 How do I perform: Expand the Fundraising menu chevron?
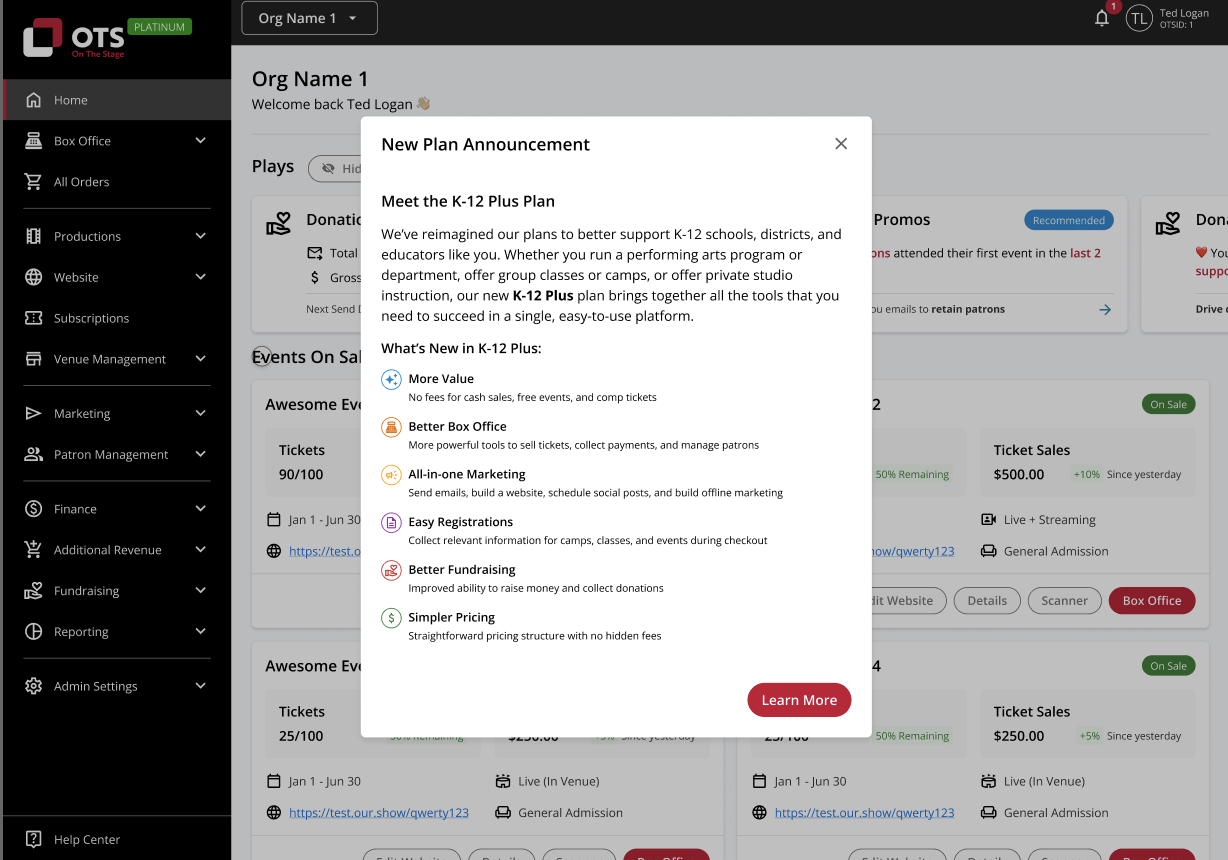200,591
